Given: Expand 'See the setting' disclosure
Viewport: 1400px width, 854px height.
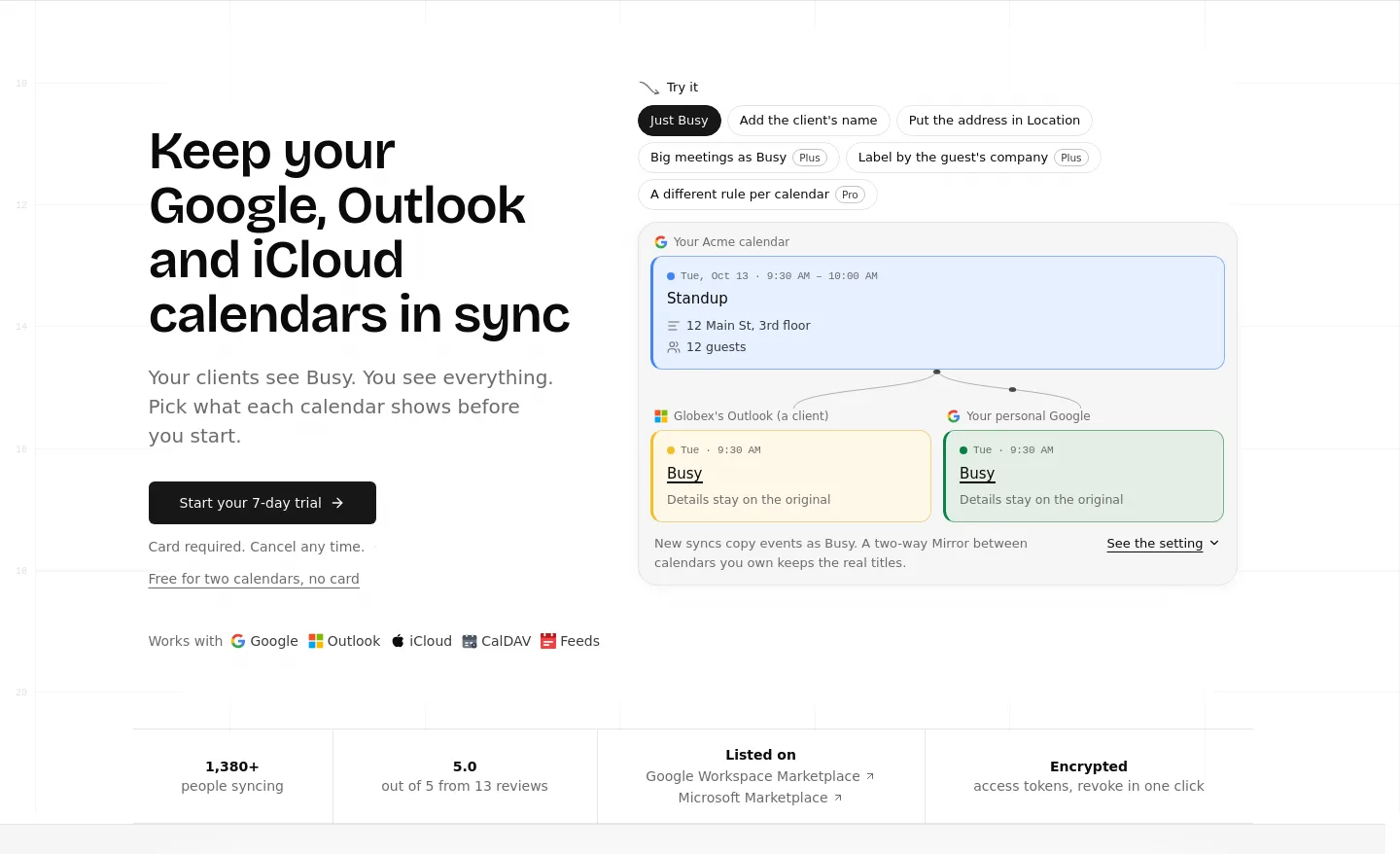Looking at the screenshot, I should point(1163,544).
